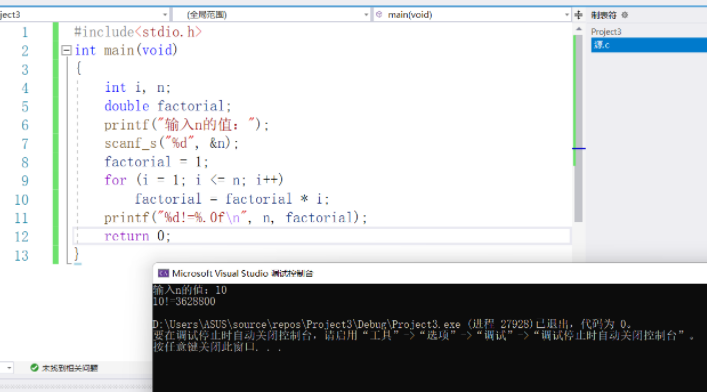Screen dimensions: 707x392
Task: Click line number 1 in gutter
Action: tap(25, 32)
